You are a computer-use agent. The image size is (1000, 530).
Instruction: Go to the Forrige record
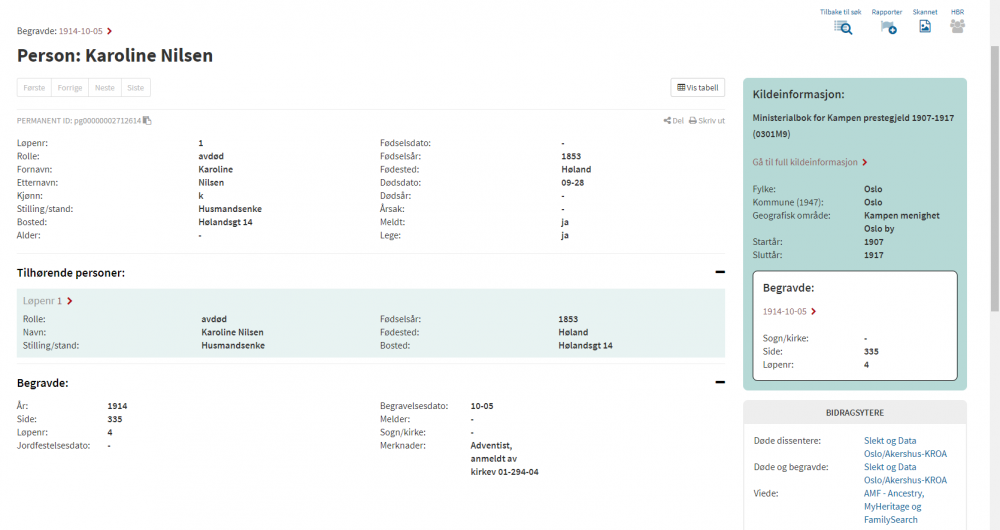[x=70, y=88]
